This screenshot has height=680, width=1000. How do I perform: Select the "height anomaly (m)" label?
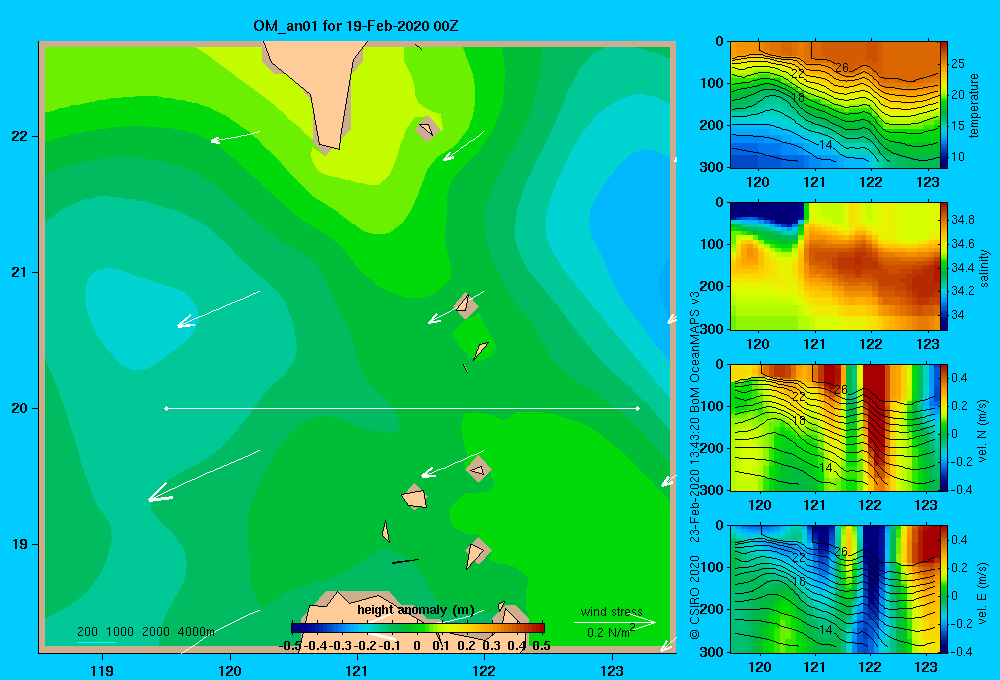[416, 610]
